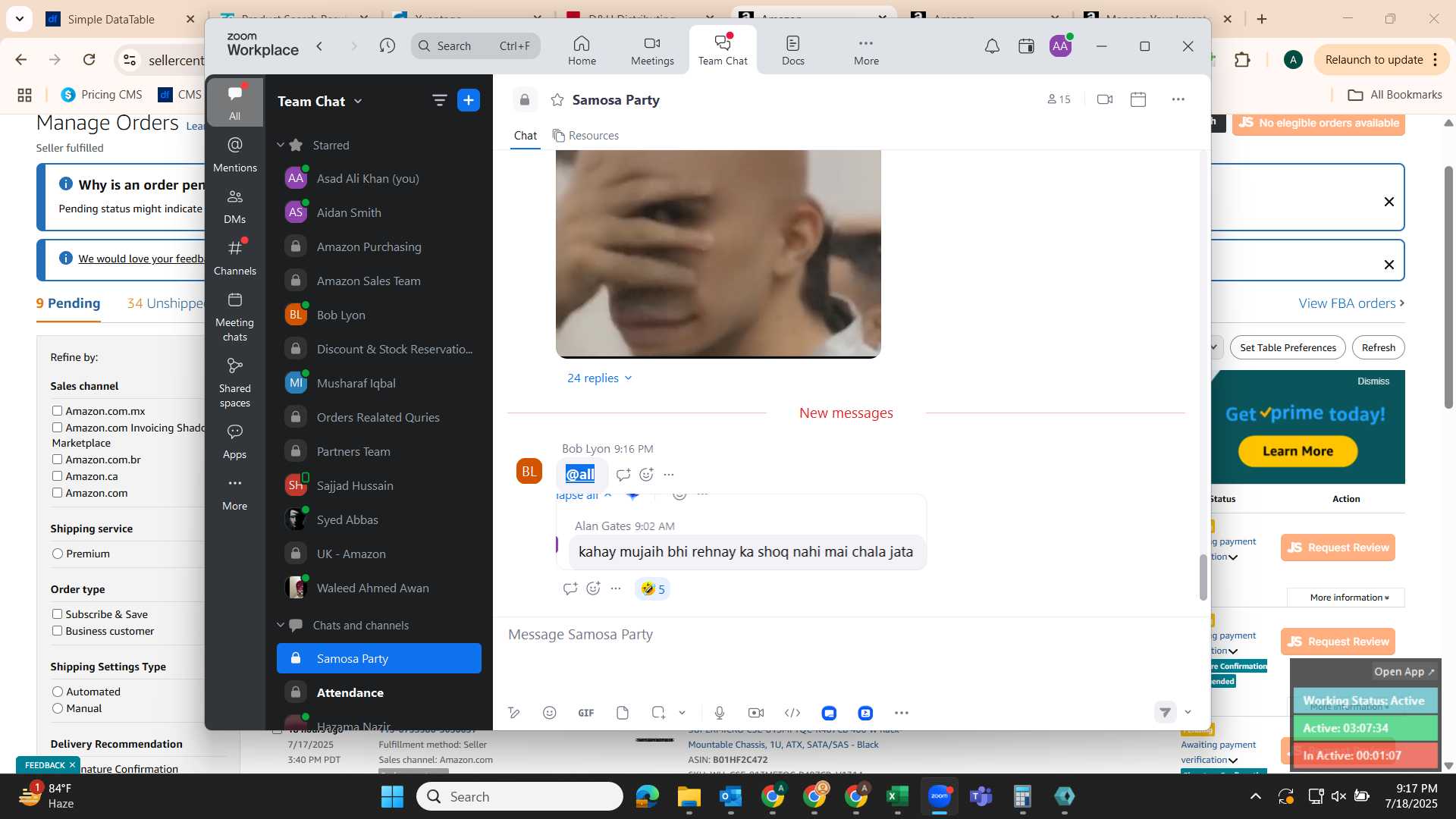This screenshot has height=819, width=1456.
Task: Show hidden Windows tray icons
Action: (1256, 796)
